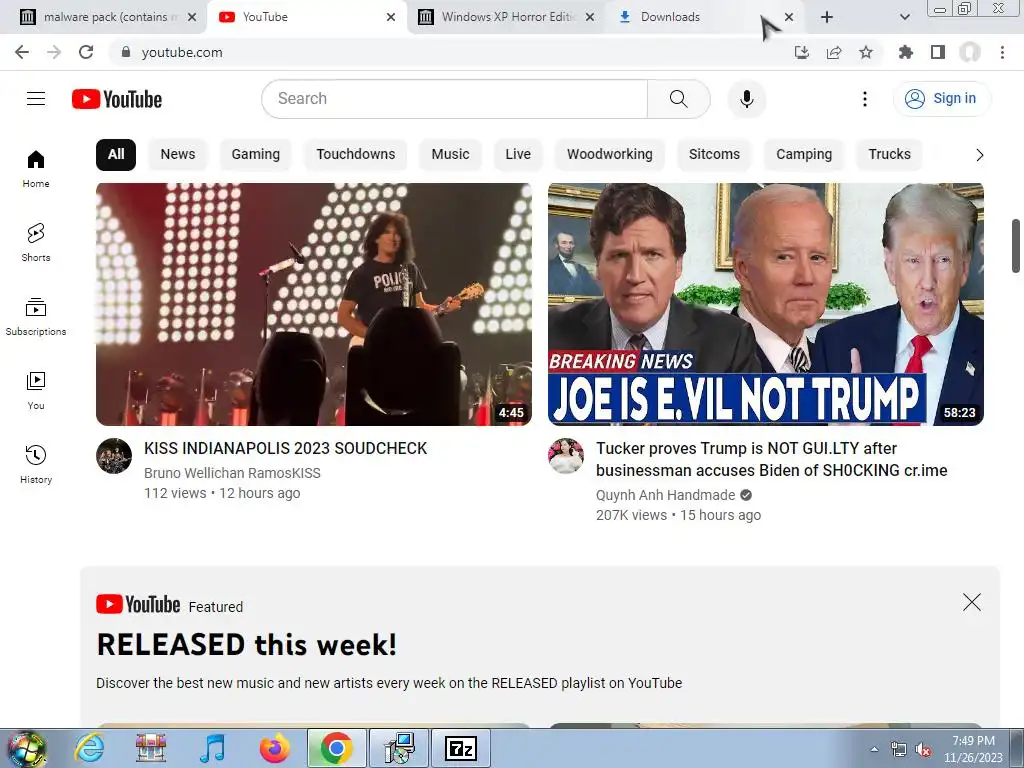The image size is (1024, 768).
Task: Open You section in sidebar
Action: click(36, 391)
